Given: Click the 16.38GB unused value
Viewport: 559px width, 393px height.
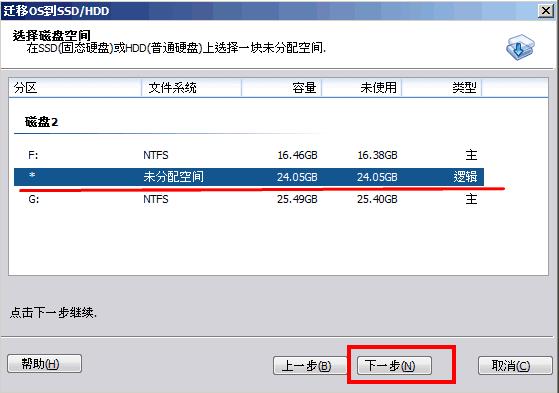Looking at the screenshot, I should 377,155.
